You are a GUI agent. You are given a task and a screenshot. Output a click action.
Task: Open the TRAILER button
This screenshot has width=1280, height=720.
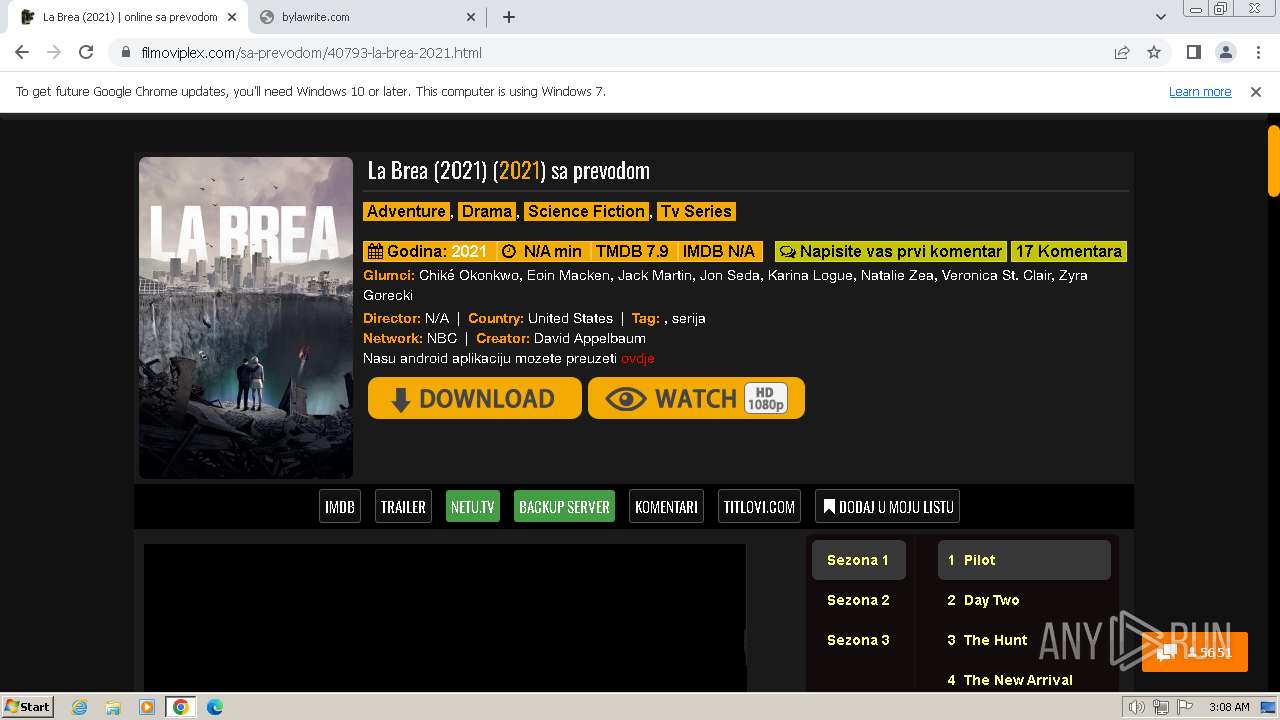click(x=403, y=507)
